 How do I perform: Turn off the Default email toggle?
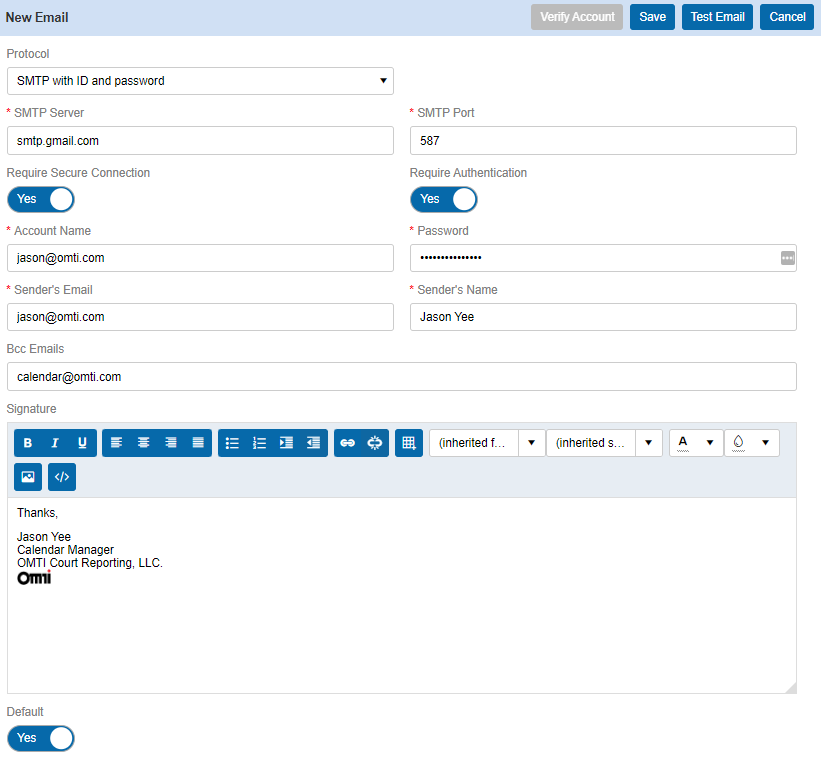click(x=40, y=738)
